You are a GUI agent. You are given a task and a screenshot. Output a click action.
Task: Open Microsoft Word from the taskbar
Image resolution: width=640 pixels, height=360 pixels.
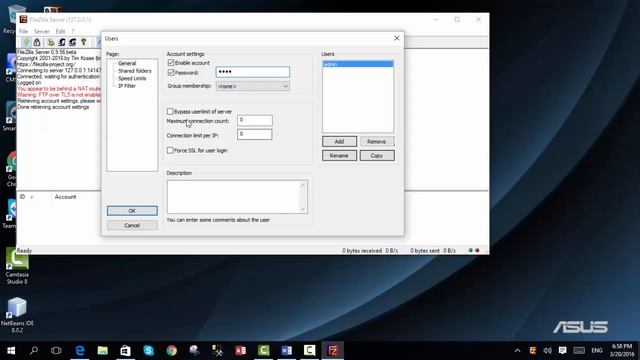[x=287, y=351]
